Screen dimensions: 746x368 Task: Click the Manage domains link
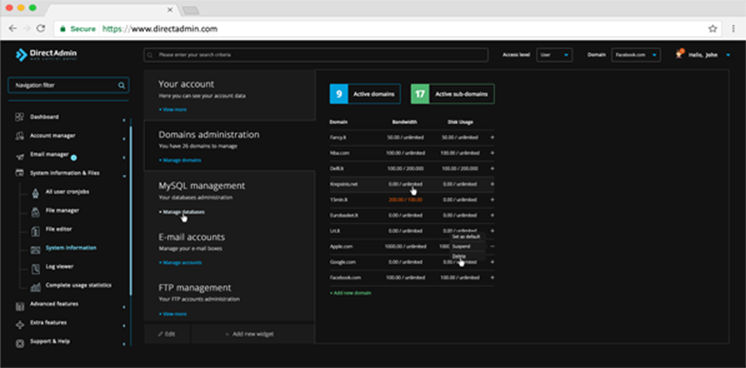180,160
